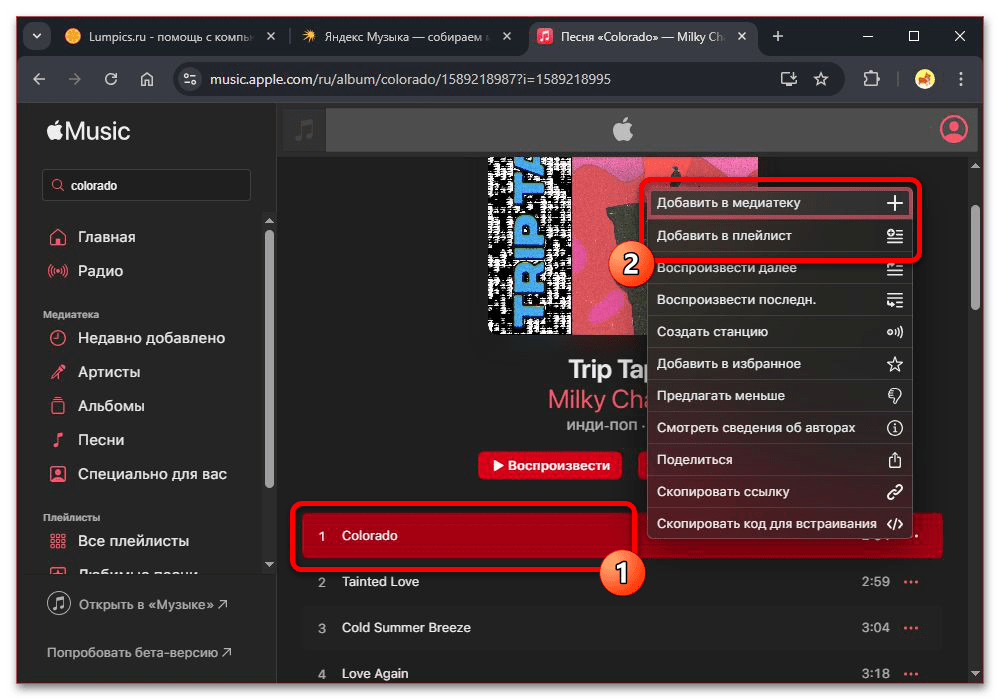Toggle favorite via Добавить в избранное star
1000x700 pixels.
pyautogui.click(x=896, y=363)
